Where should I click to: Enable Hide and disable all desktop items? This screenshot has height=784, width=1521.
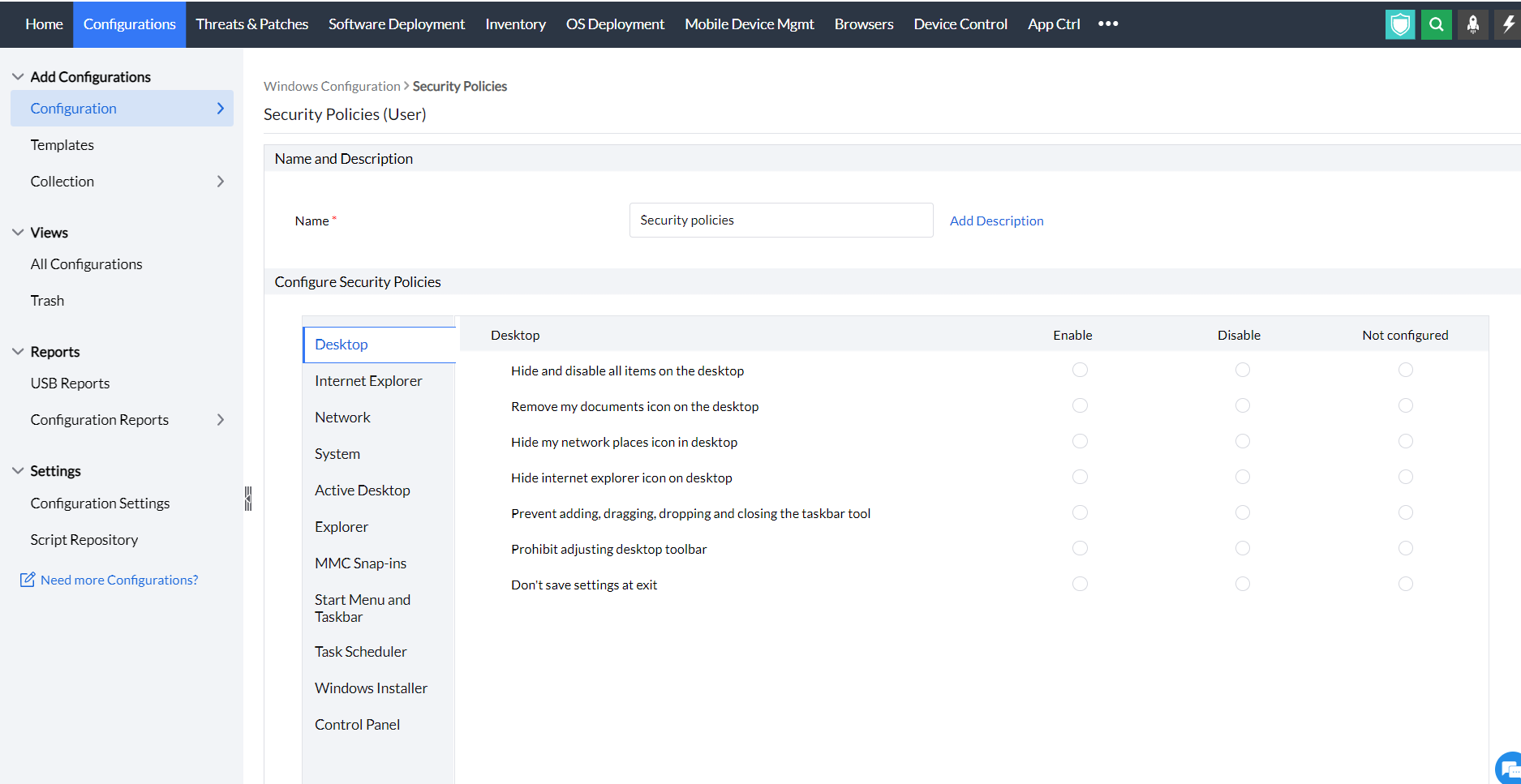[1080, 370]
